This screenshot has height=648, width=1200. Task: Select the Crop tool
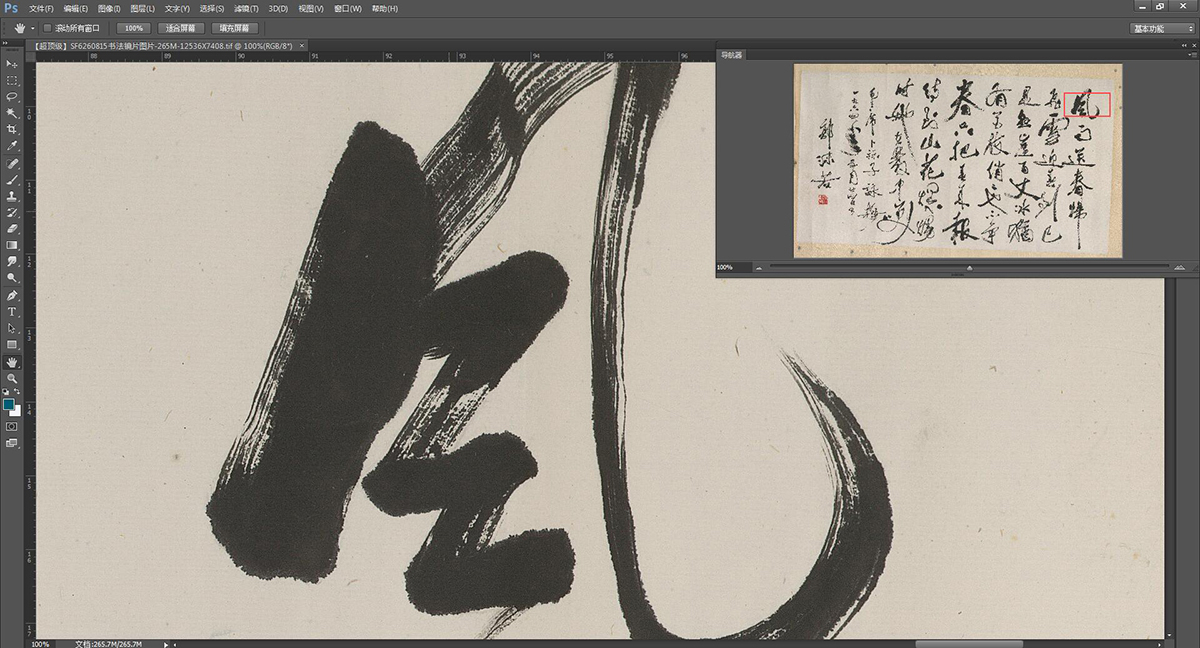pos(12,129)
